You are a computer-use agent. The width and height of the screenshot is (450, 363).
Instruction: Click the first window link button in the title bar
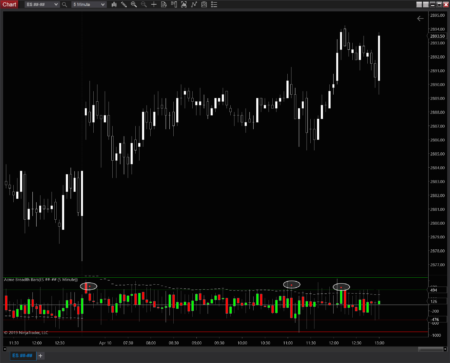pos(419,4)
